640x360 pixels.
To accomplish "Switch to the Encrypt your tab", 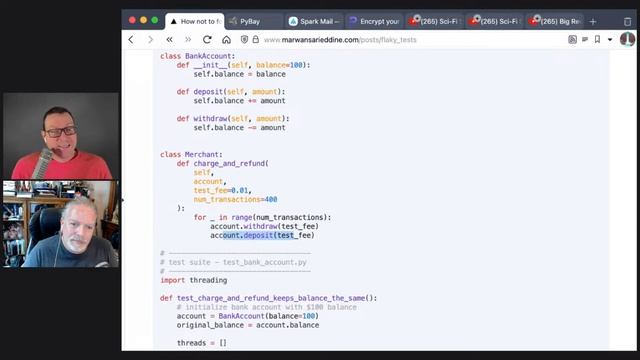I will tap(374, 21).
